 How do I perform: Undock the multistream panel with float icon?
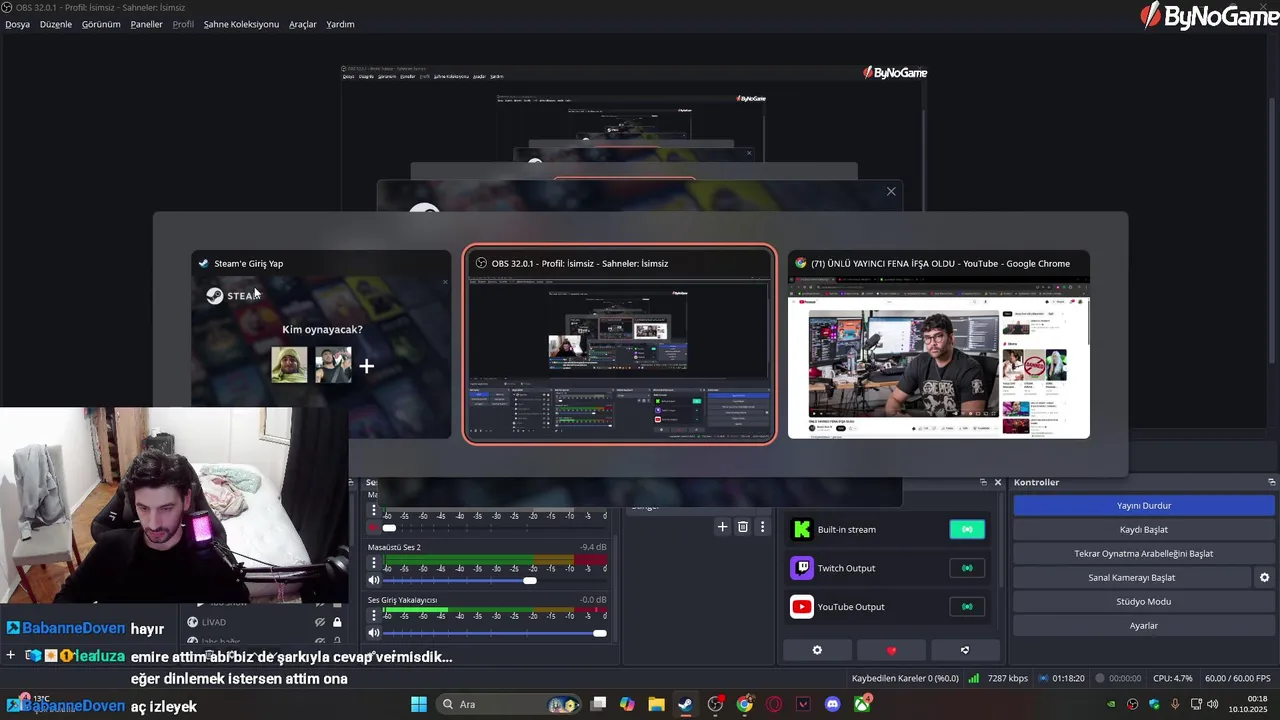click(x=983, y=482)
